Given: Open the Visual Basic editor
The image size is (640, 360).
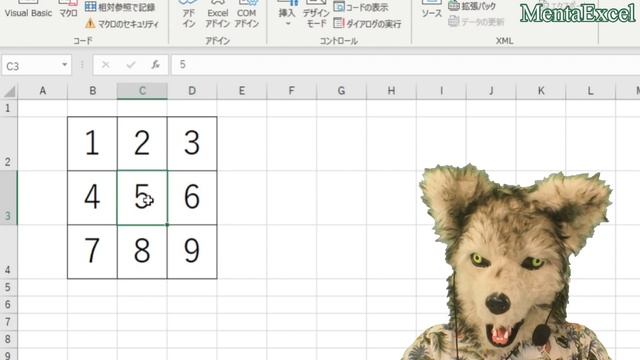Looking at the screenshot, I should (x=28, y=10).
